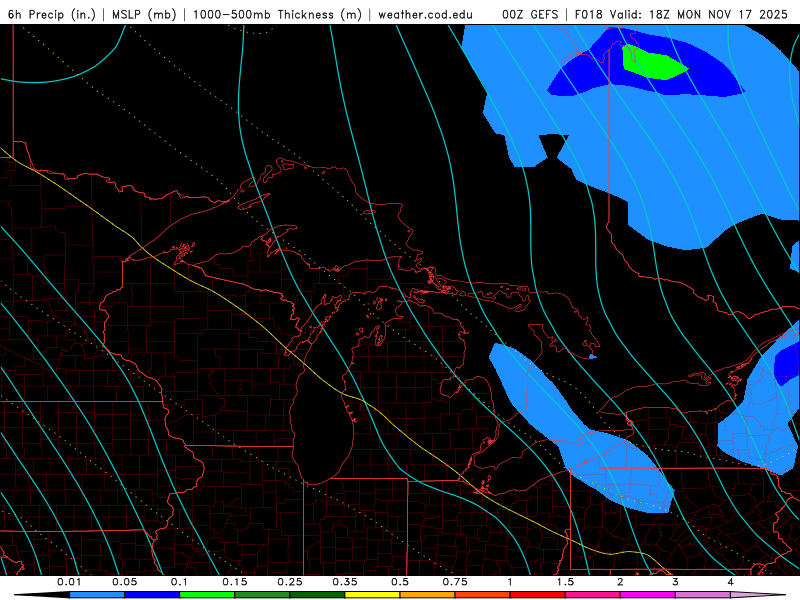Click the red 1–1.5 legend swatch
Image resolution: width=800 pixels, height=600 pixels.
tap(538, 595)
